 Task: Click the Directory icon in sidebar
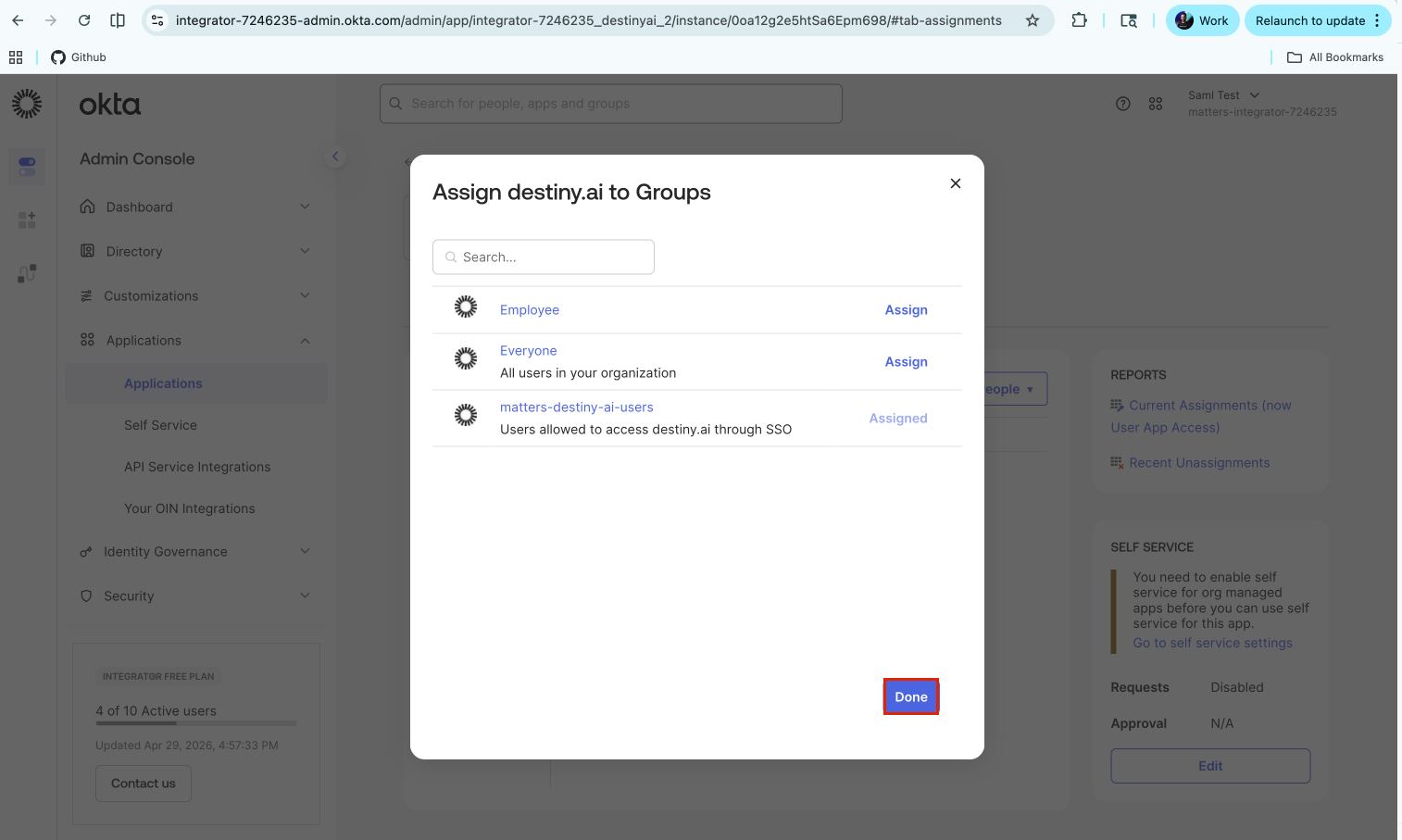click(x=87, y=251)
